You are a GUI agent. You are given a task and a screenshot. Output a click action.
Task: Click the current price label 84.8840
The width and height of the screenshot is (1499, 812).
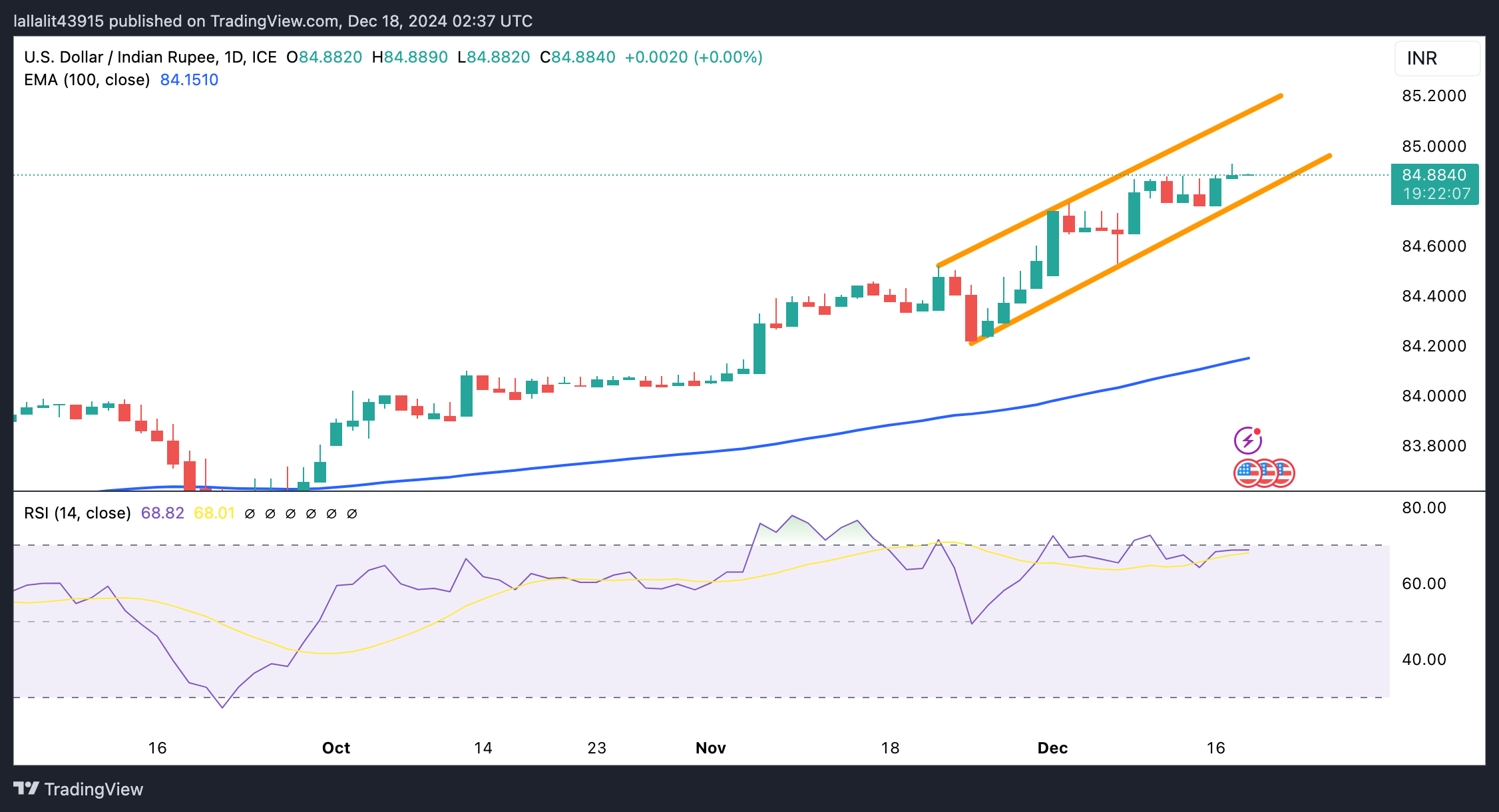click(x=1434, y=175)
